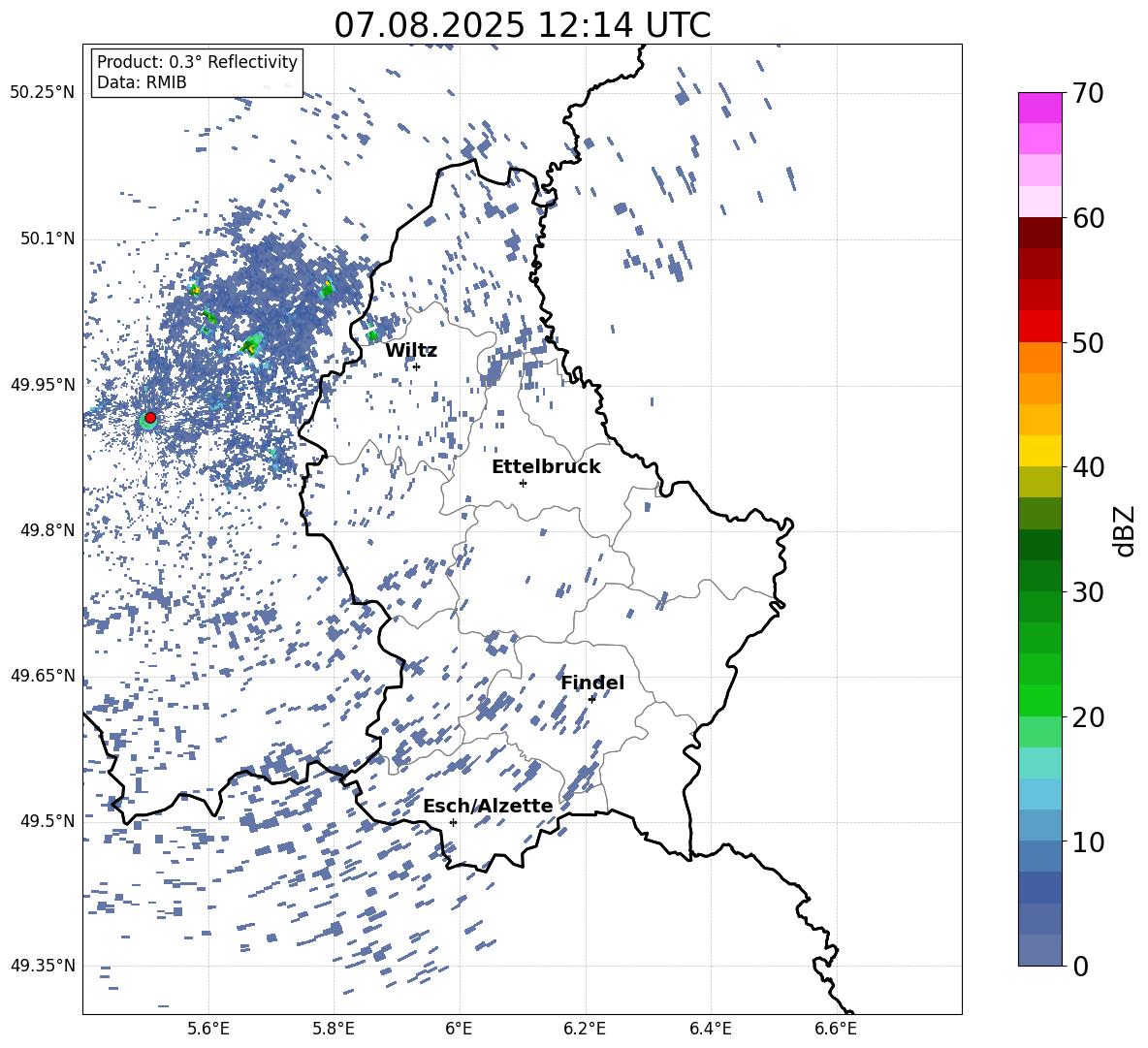The width and height of the screenshot is (1148, 1048).
Task: Click the dBZ colorbar axis label
Action: click(x=1126, y=530)
